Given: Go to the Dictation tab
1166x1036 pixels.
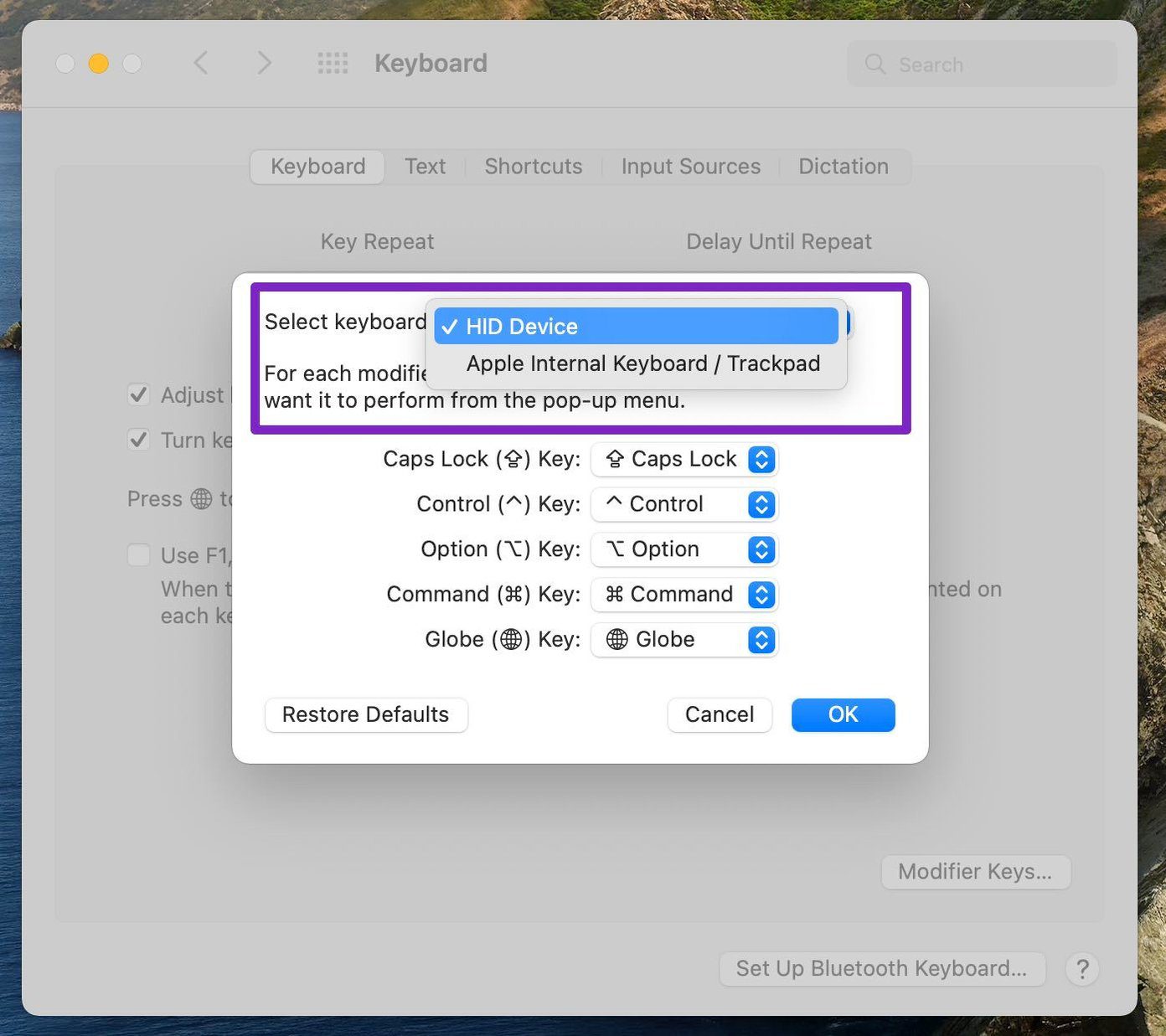Looking at the screenshot, I should click(844, 167).
